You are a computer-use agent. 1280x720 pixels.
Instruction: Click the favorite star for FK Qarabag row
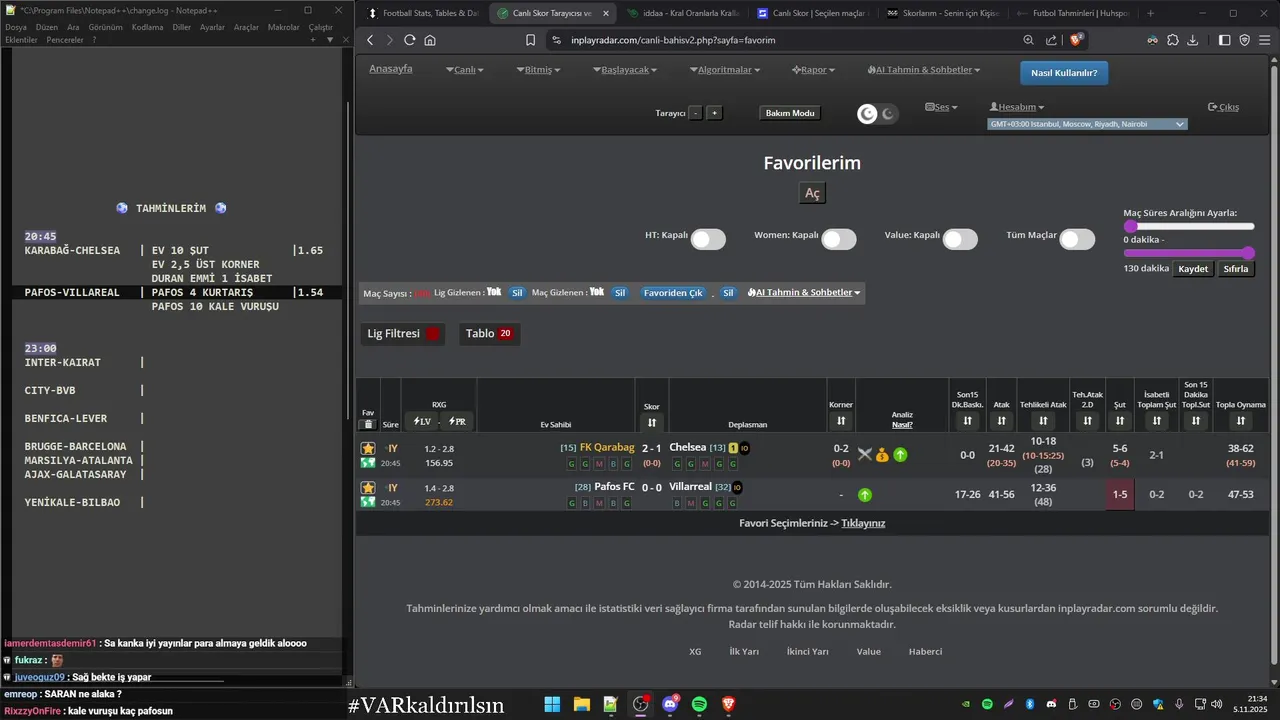[368, 449]
